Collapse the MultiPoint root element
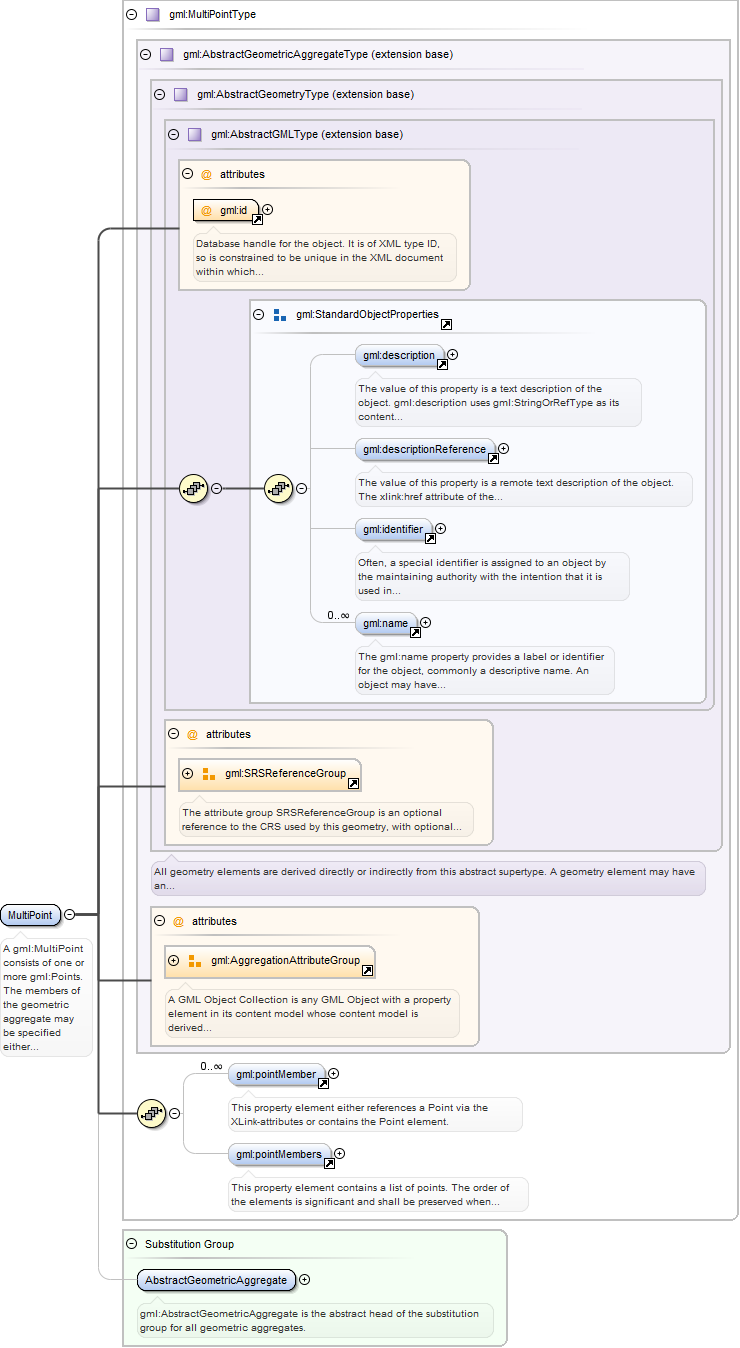The width and height of the screenshot is (740, 1348). click(x=69, y=914)
